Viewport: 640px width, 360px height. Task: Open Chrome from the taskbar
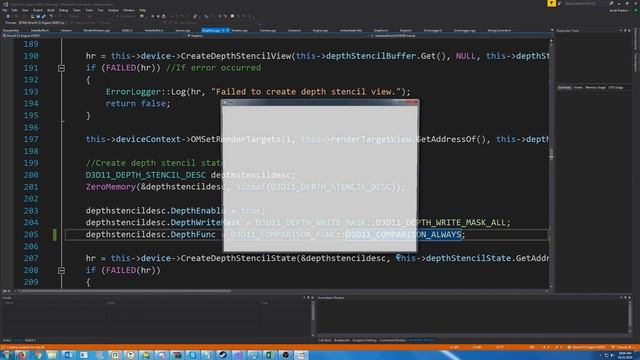pyautogui.click(x=38, y=355)
